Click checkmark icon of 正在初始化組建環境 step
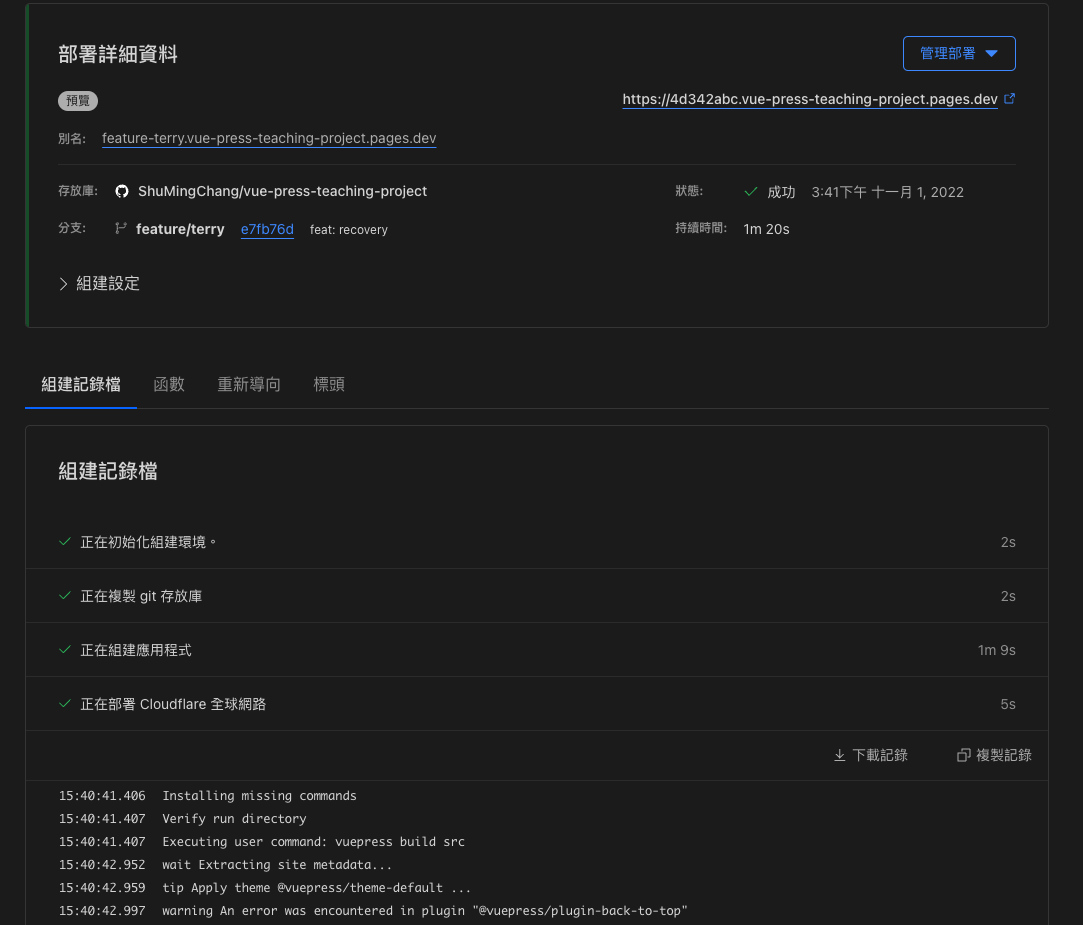 pos(65,542)
